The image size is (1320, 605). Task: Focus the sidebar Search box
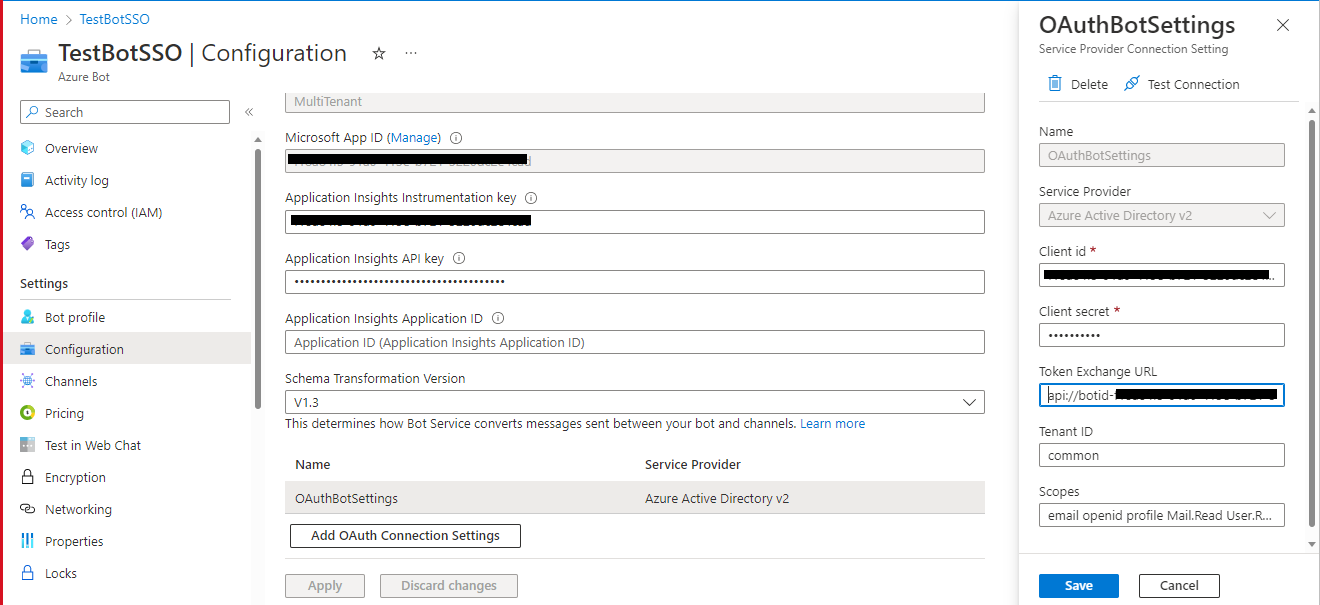point(125,112)
